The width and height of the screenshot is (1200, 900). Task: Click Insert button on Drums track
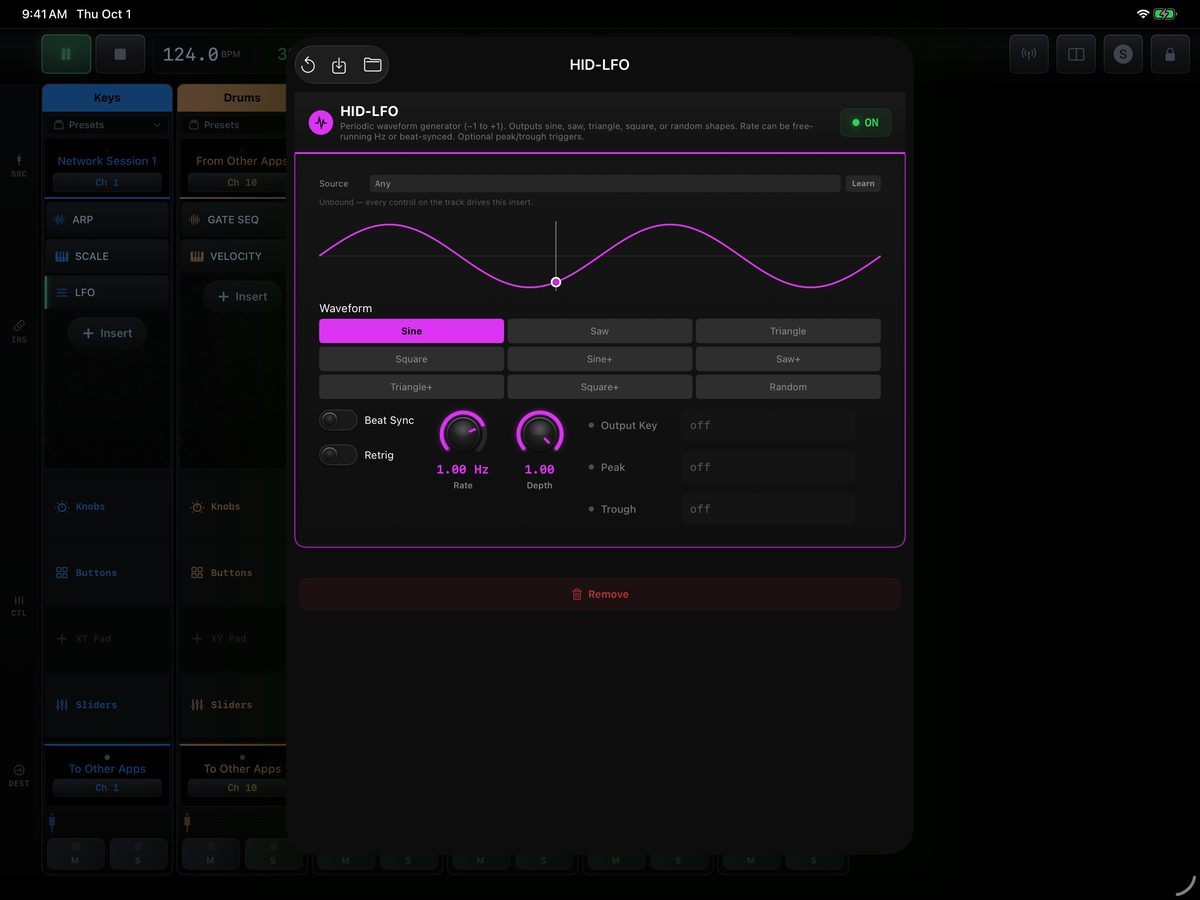(x=242, y=296)
